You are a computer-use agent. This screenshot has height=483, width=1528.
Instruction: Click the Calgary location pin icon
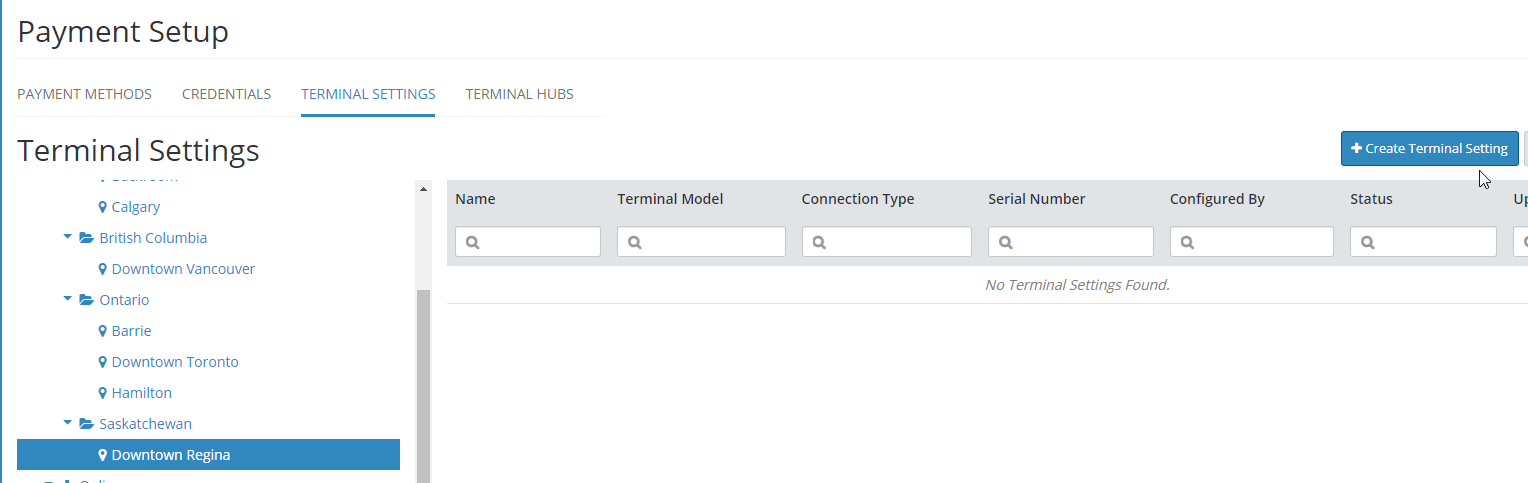tap(103, 207)
